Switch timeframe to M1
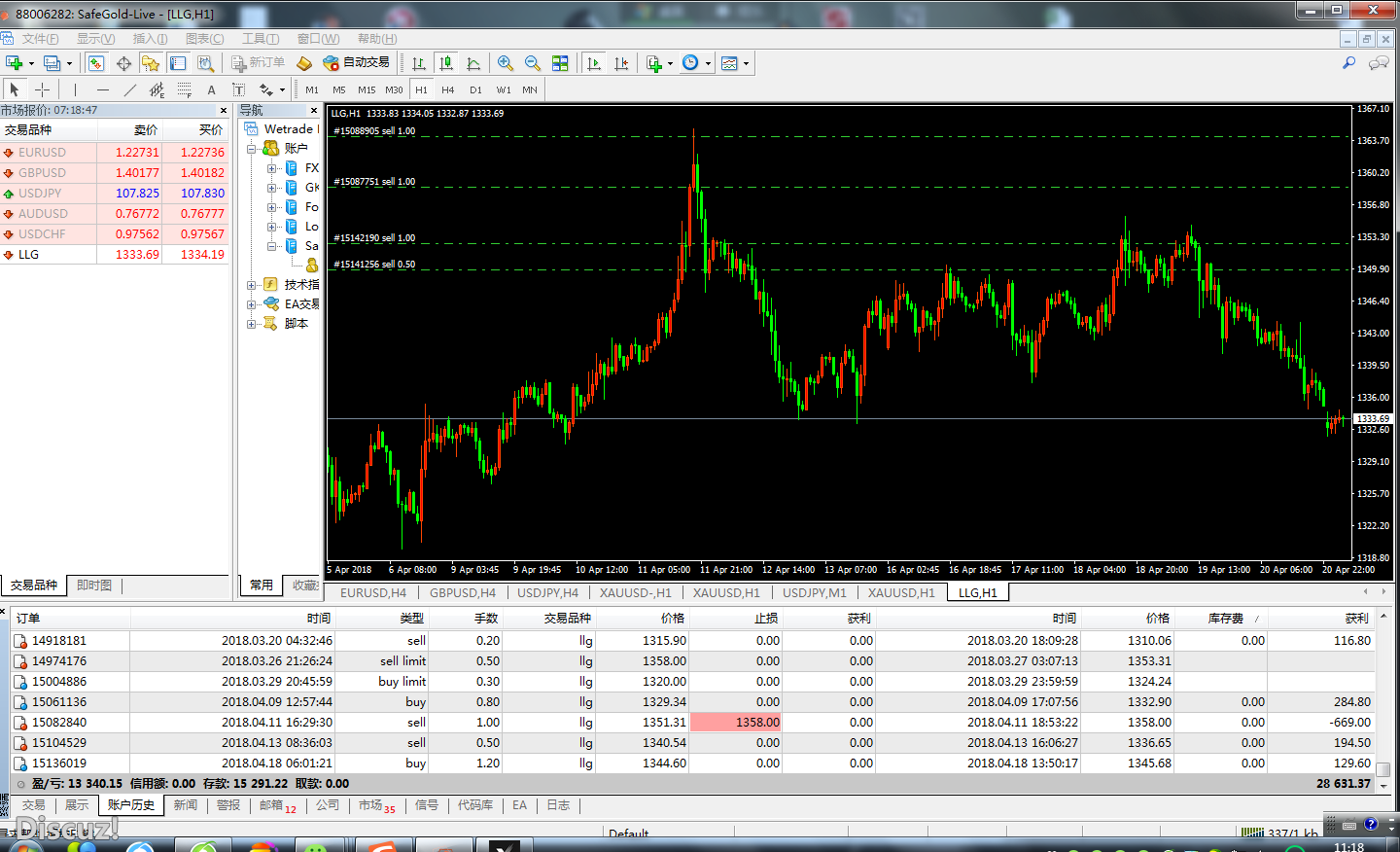 (312, 89)
